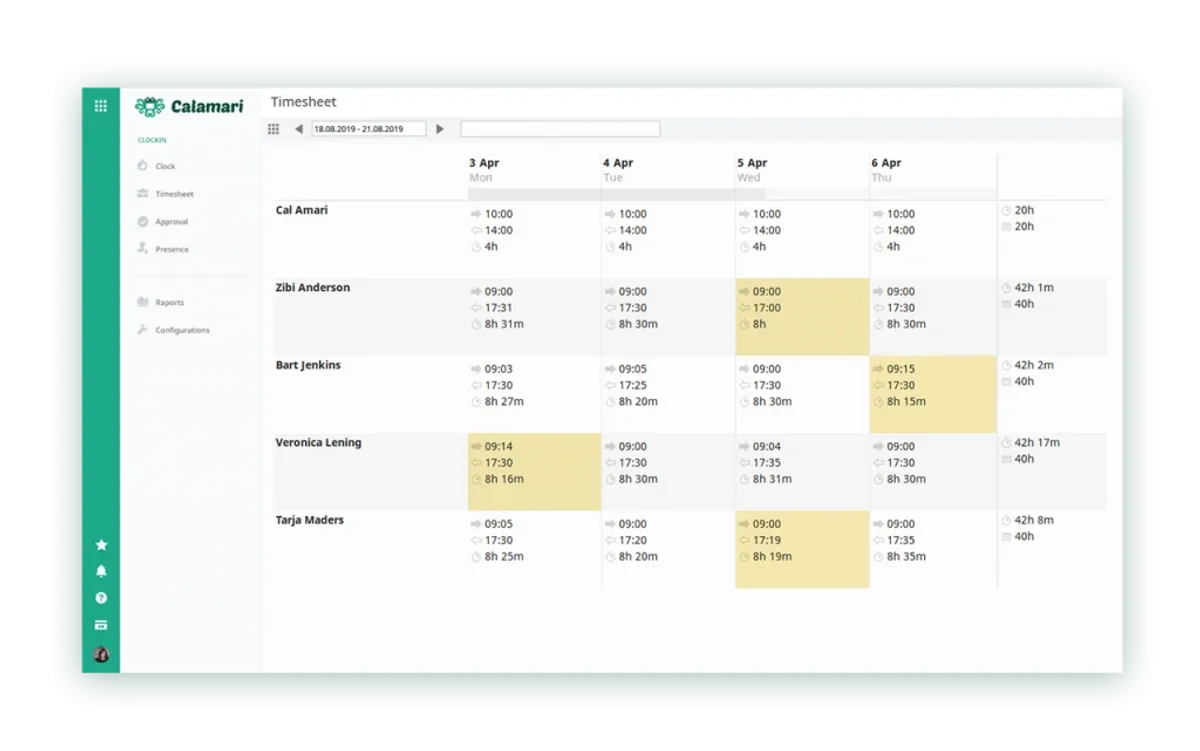Click Bart Jenkins' 09:15 clock-in time

901,369
